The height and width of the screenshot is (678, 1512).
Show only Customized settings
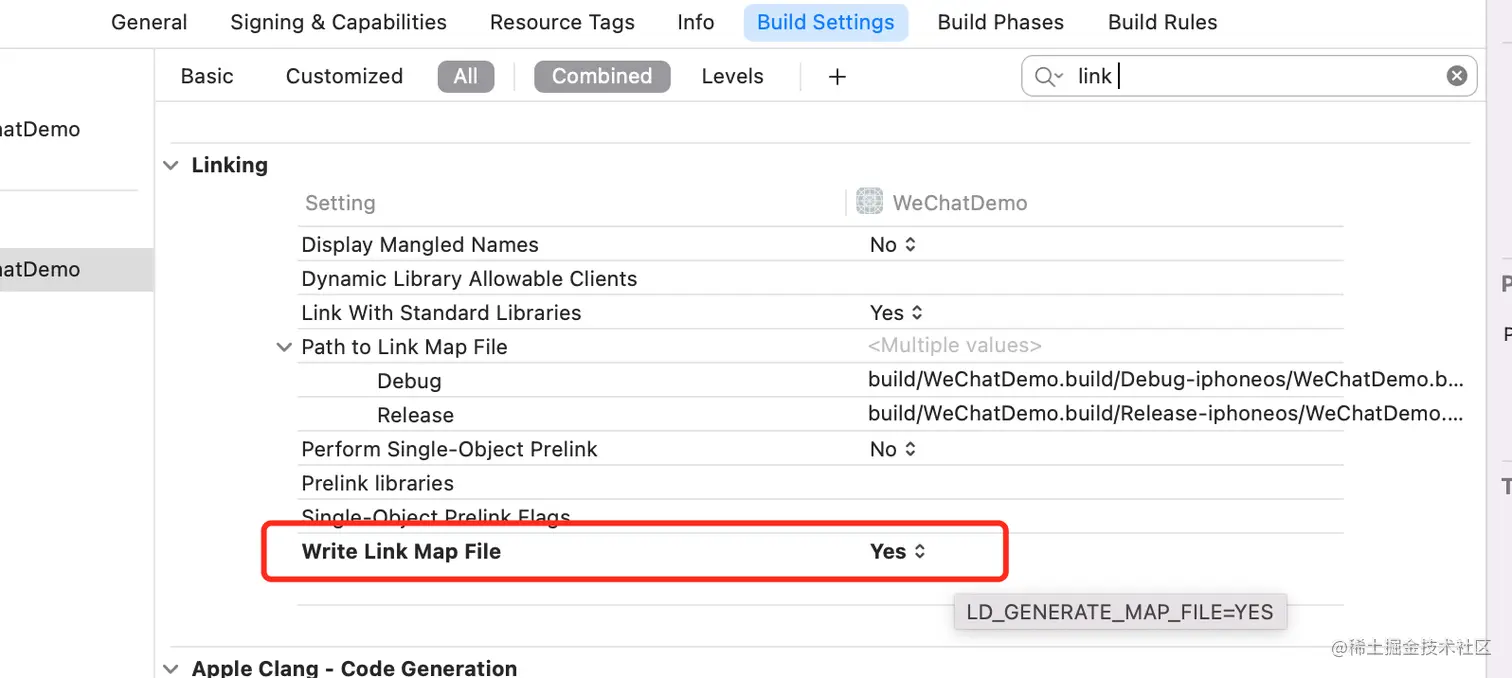(344, 76)
